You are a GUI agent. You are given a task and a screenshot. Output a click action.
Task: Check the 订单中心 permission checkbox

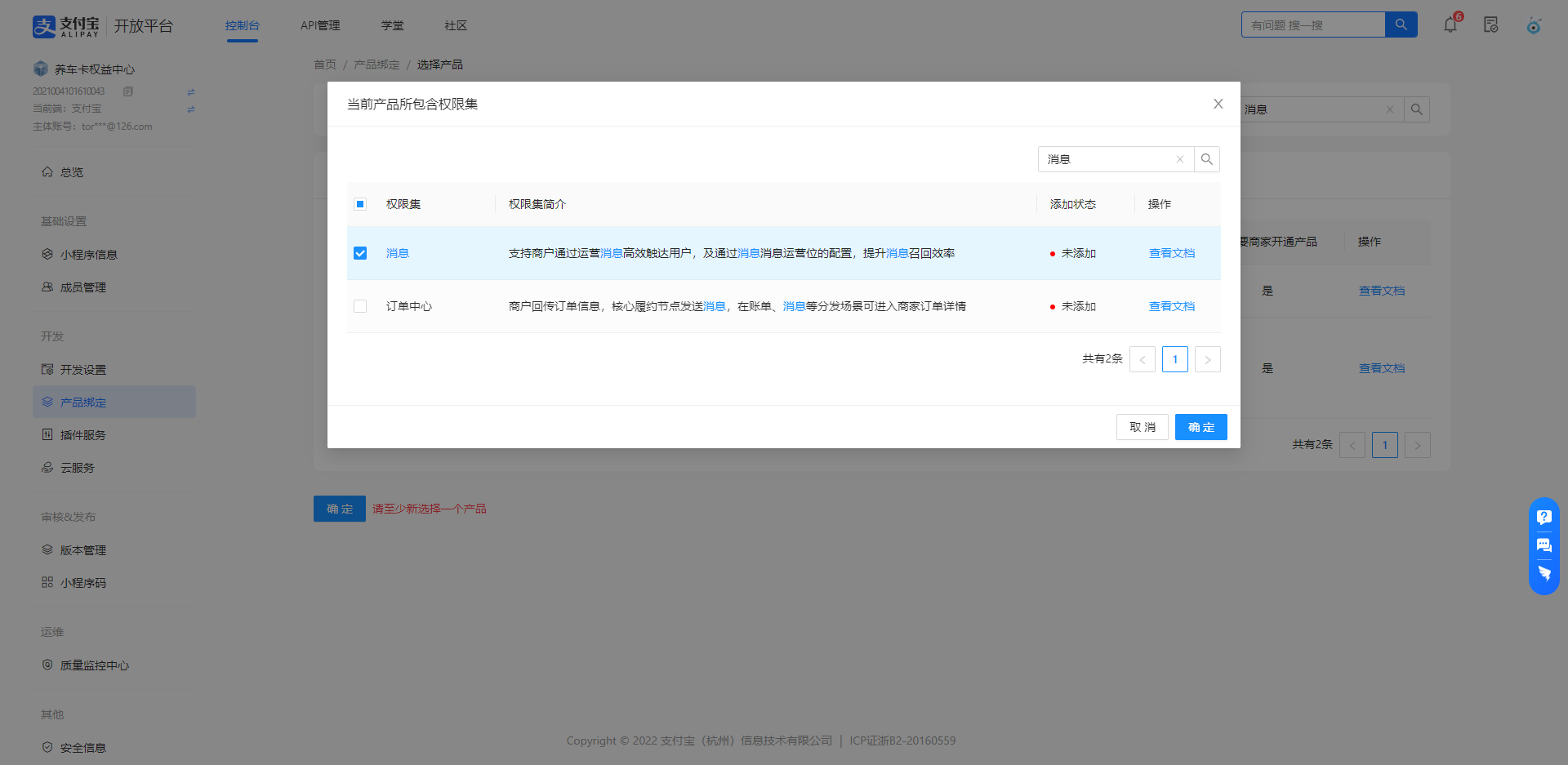pos(360,306)
